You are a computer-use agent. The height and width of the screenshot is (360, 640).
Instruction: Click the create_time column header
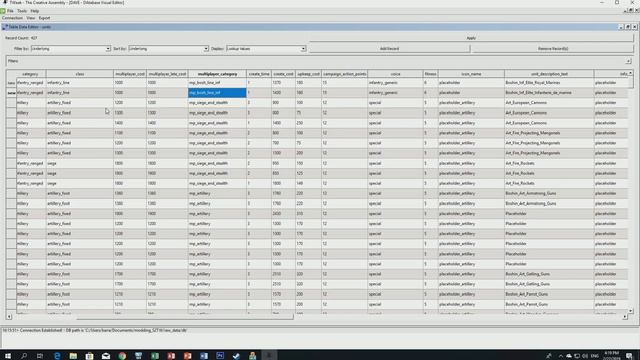(259, 74)
